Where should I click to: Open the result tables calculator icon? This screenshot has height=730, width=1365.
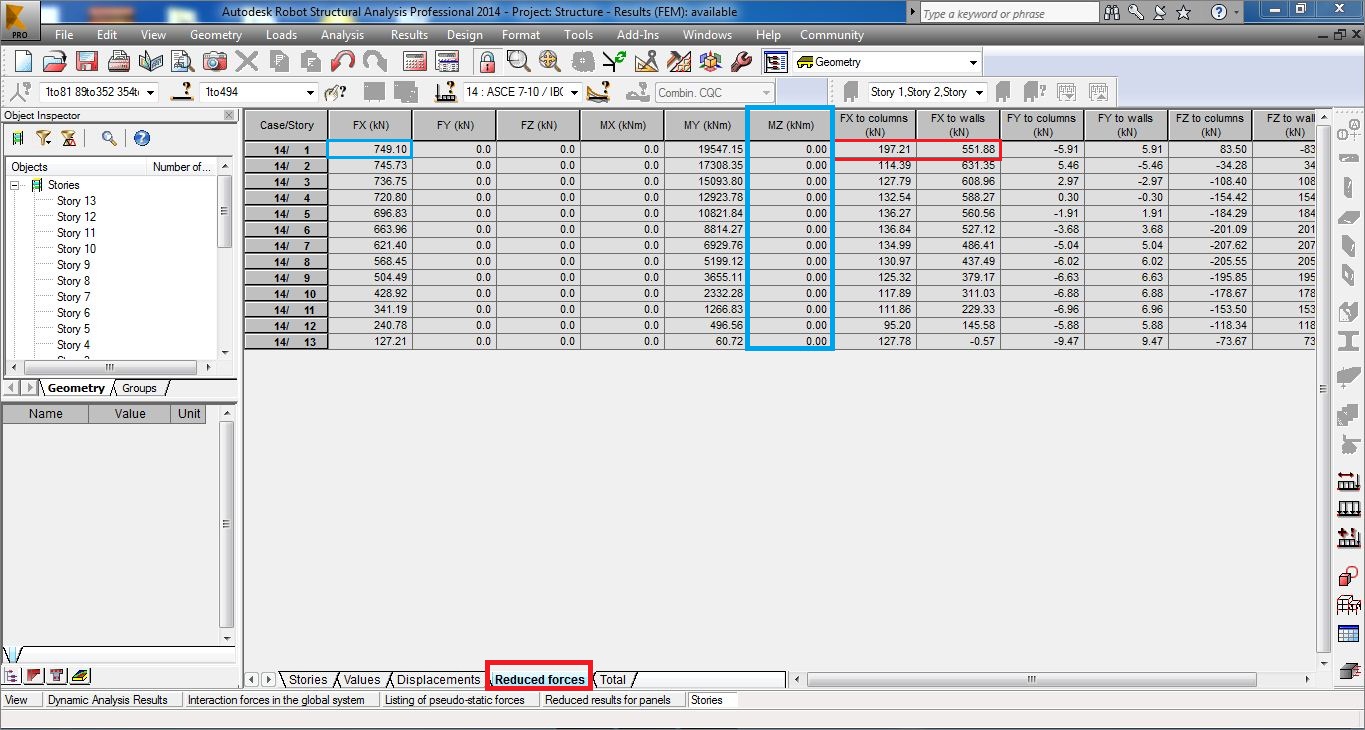point(447,61)
